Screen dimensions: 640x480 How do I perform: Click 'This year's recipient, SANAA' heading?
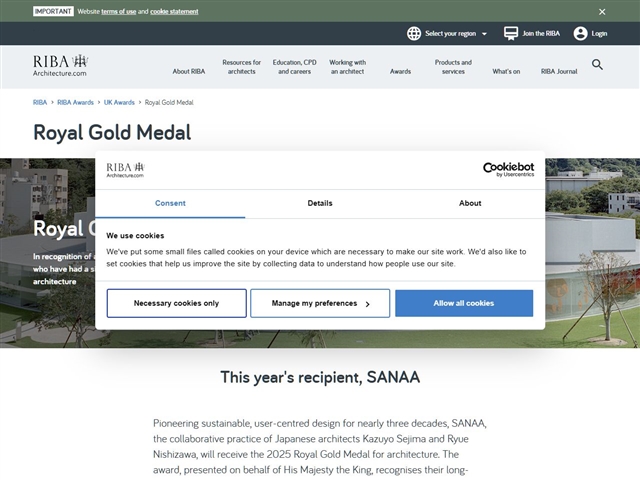click(x=320, y=377)
